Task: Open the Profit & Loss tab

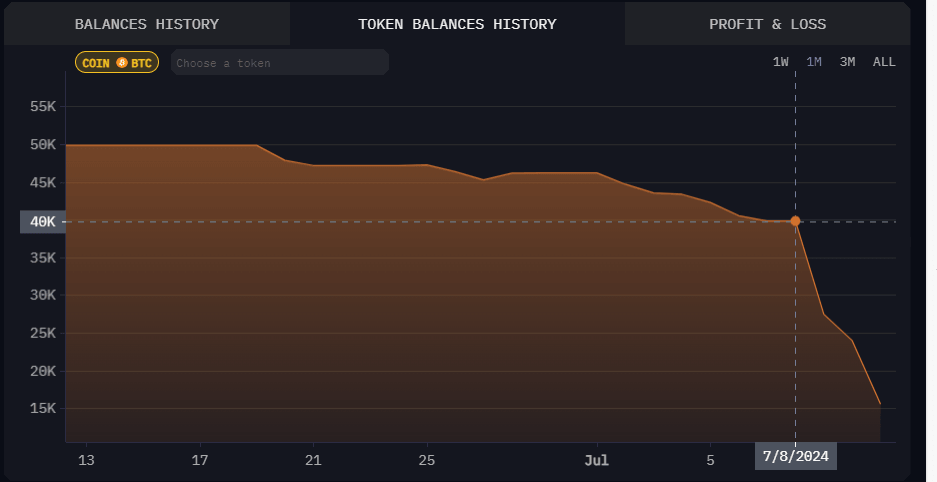Action: pyautogui.click(x=767, y=24)
